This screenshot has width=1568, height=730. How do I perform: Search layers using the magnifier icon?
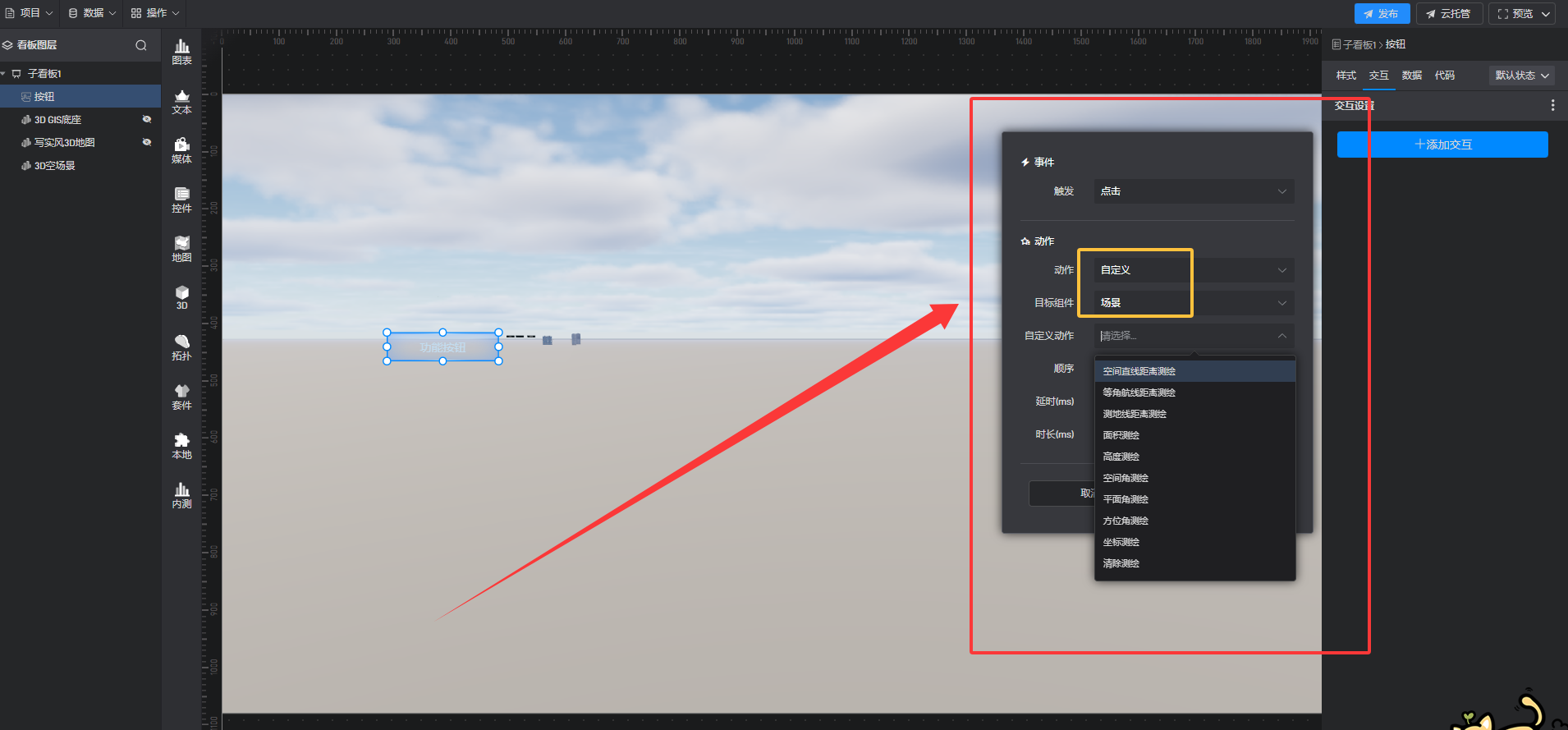[141, 45]
